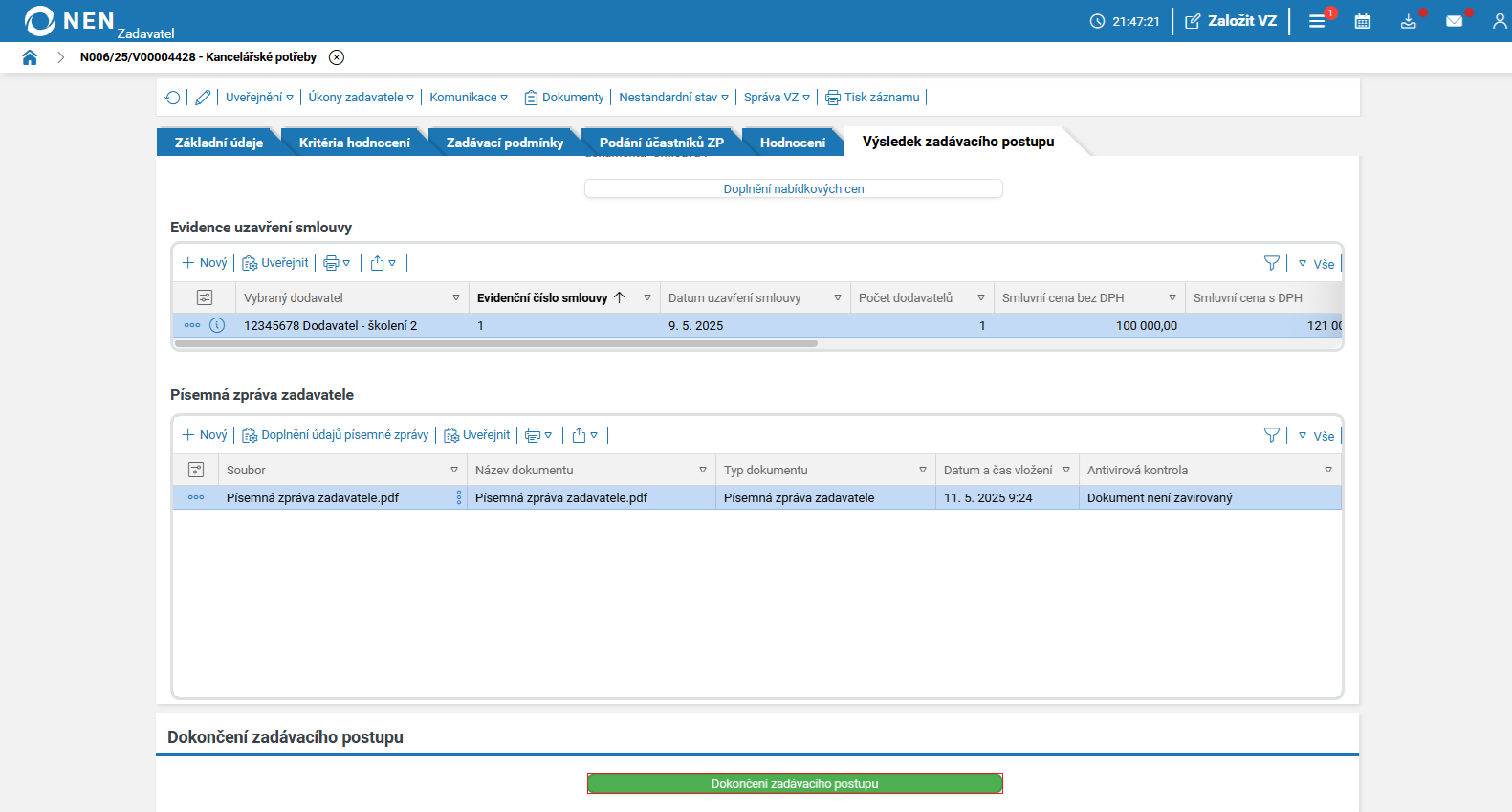Add Nový record in Písemná zpráva zadavatele

(x=205, y=435)
